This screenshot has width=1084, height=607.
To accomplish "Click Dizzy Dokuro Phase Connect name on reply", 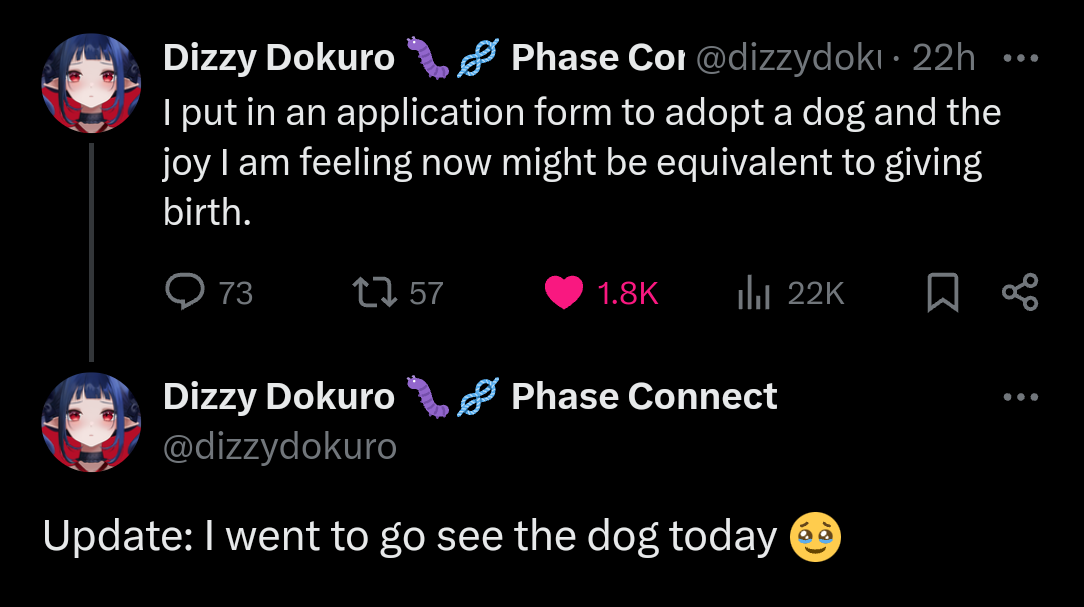I will [470, 397].
